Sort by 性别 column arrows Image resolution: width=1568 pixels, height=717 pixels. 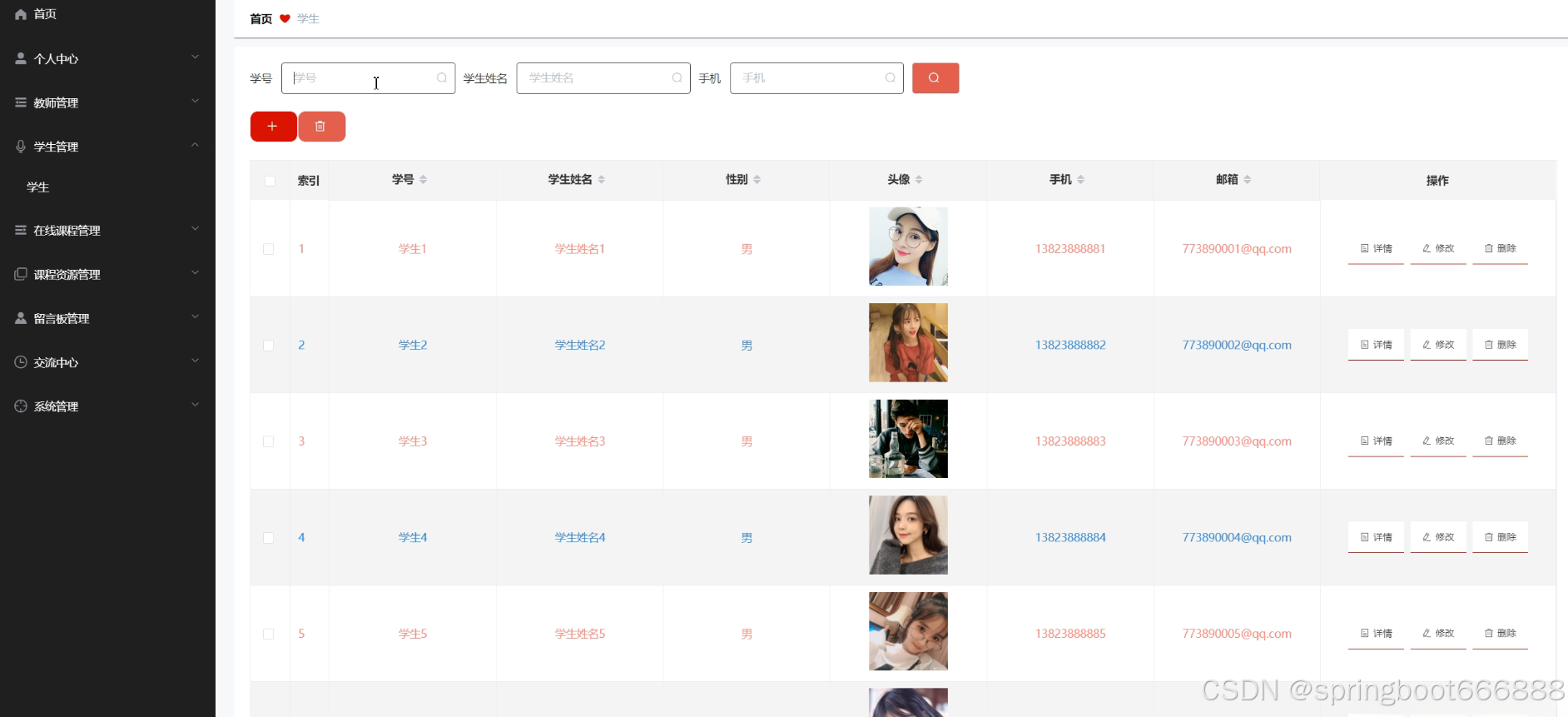click(x=757, y=179)
